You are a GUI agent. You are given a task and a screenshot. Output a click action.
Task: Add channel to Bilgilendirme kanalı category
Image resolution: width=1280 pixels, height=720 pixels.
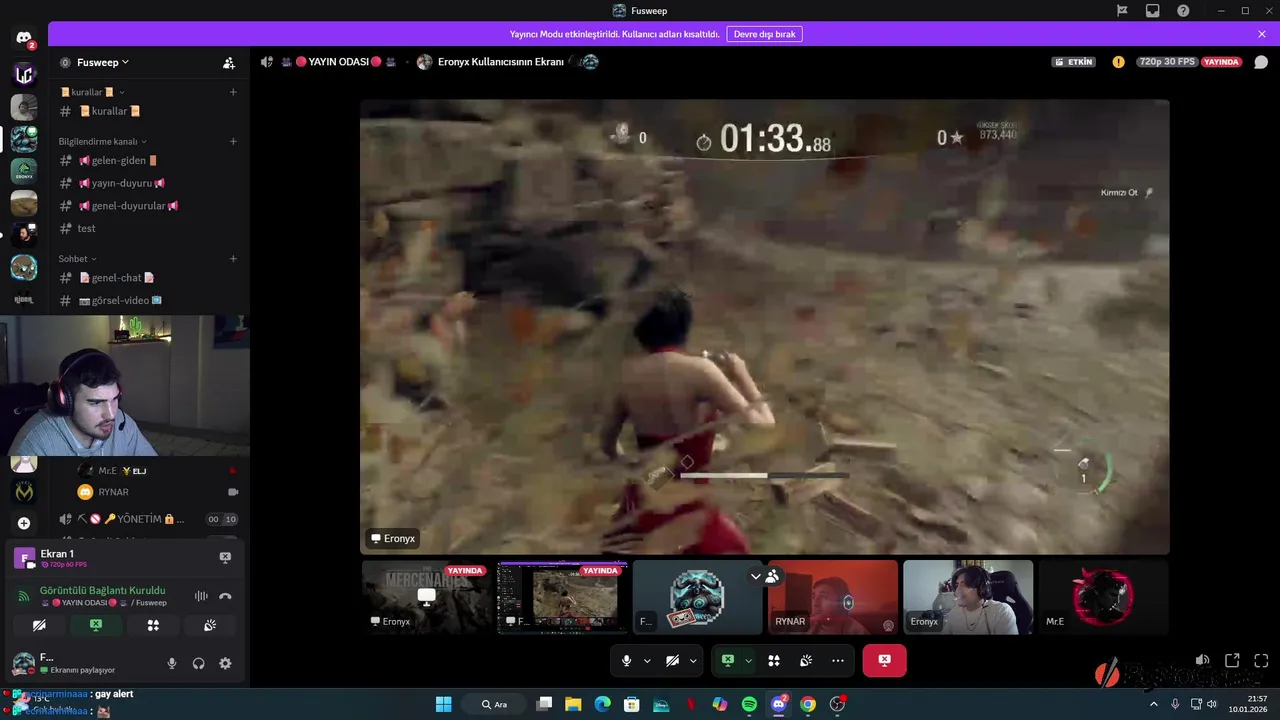click(x=233, y=141)
